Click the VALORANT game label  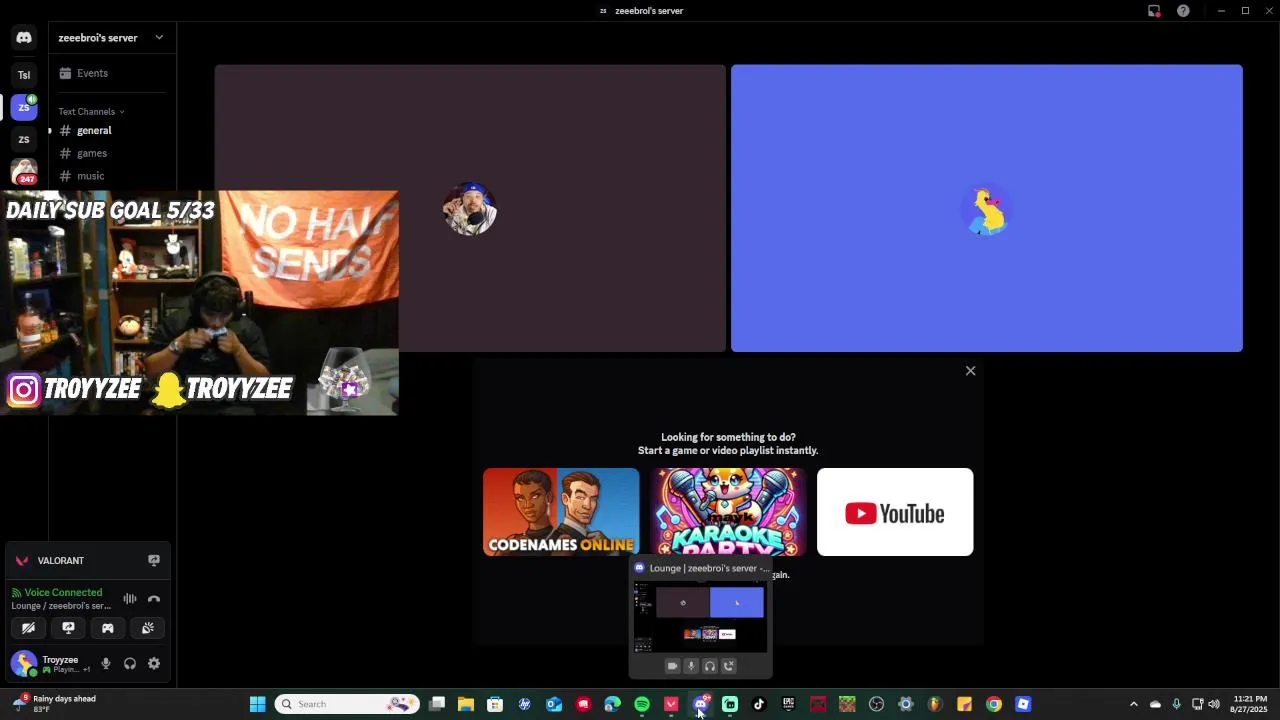click(60, 561)
